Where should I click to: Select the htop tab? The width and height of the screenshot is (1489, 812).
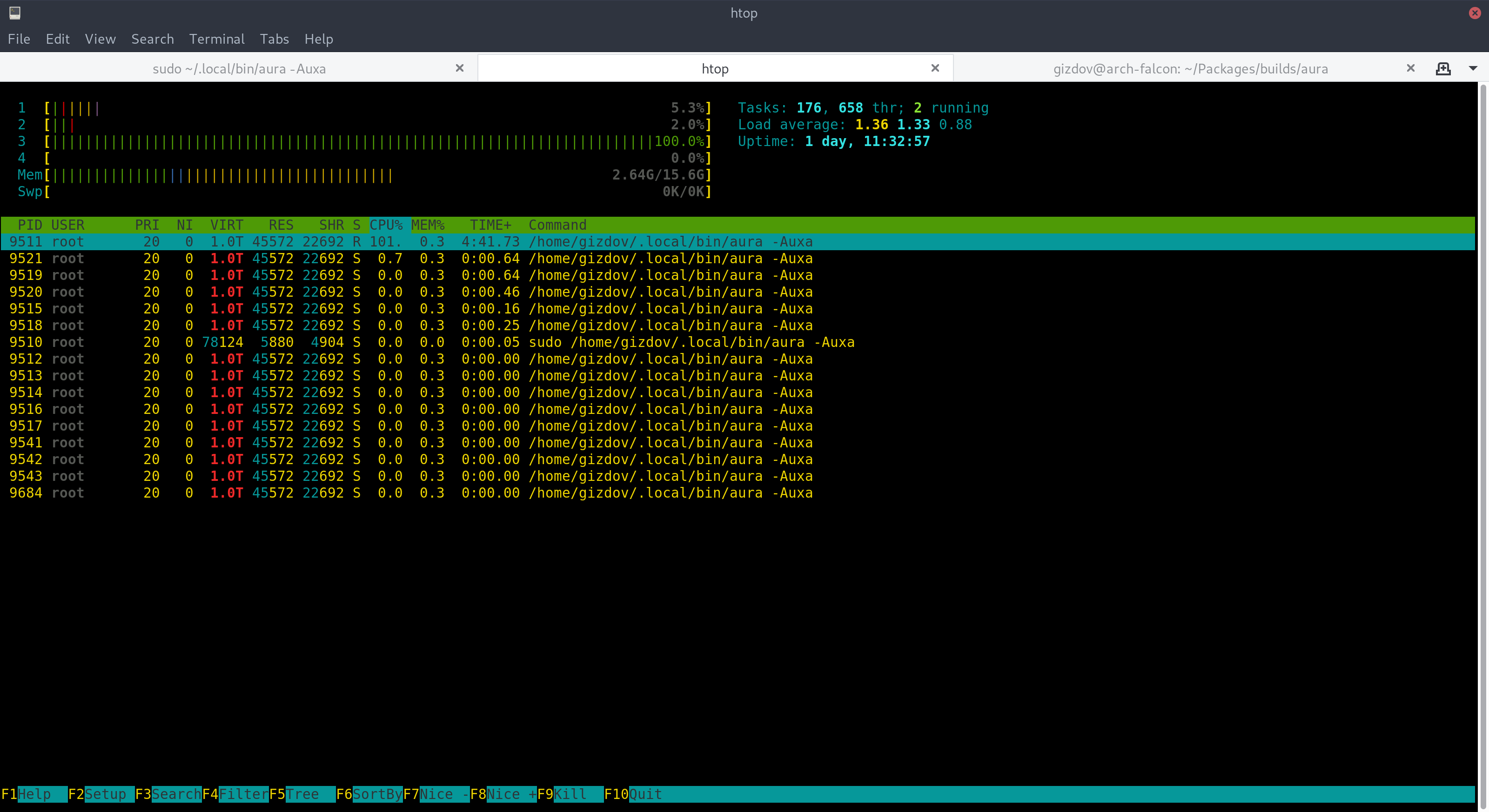(715, 68)
